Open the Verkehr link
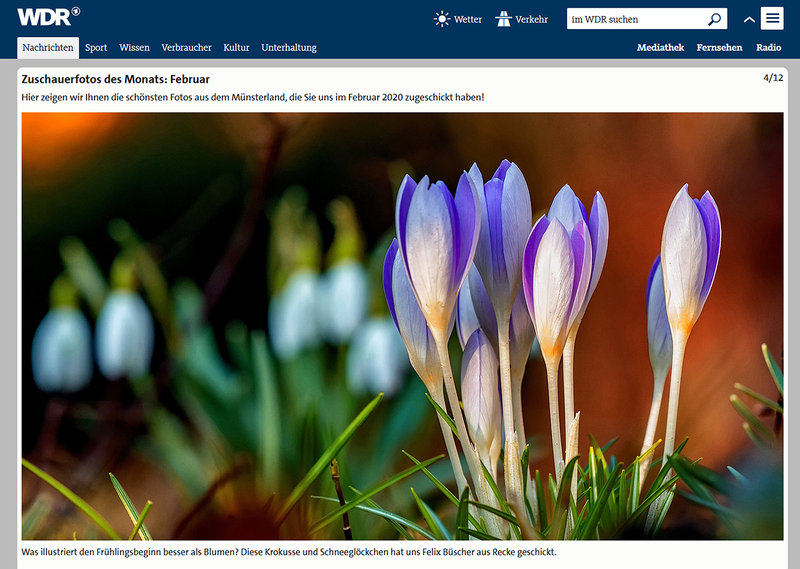 (531, 19)
